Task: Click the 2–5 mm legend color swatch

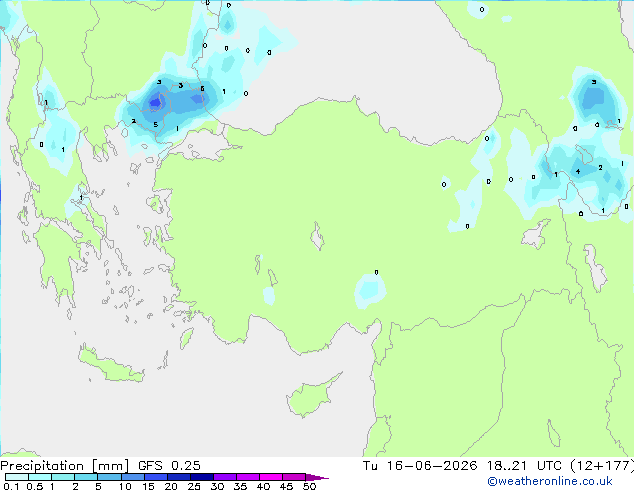Action: [x=86, y=477]
